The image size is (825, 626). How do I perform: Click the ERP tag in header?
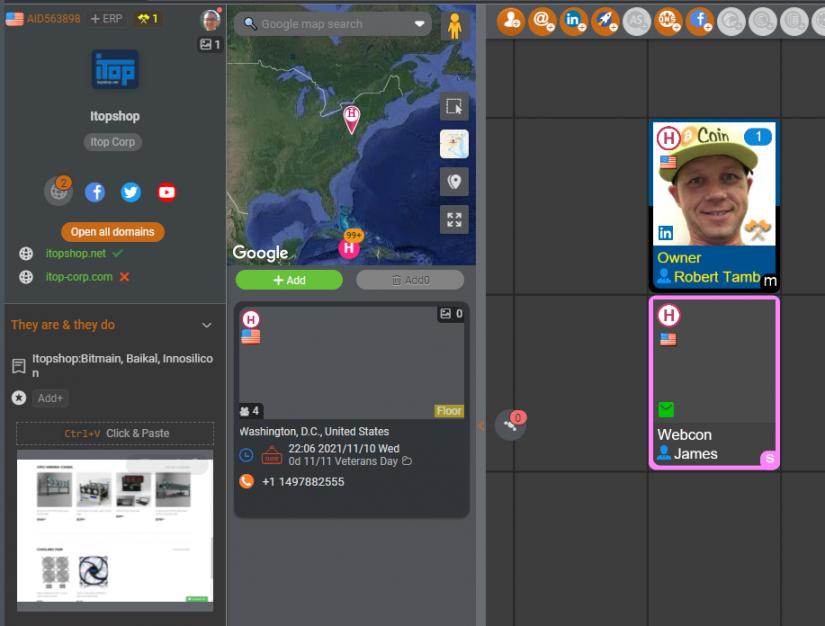(106, 18)
